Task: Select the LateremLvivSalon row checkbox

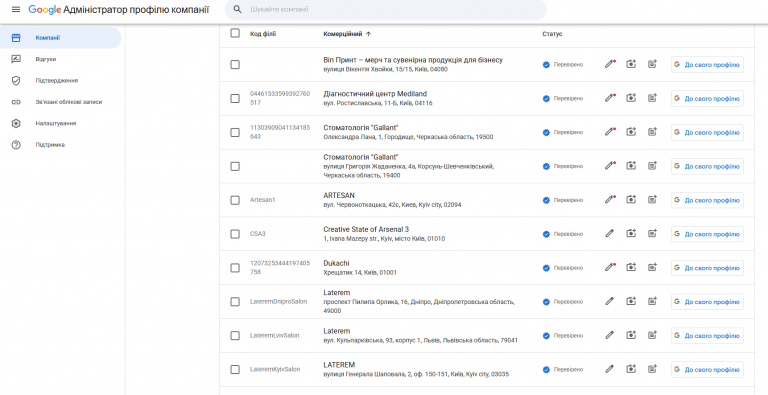Action: tap(235, 335)
